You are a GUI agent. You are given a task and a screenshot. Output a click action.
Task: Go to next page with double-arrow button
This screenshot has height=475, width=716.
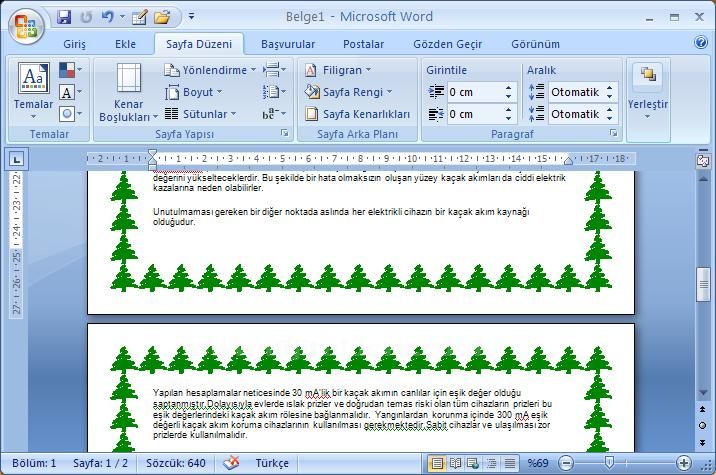[x=703, y=442]
